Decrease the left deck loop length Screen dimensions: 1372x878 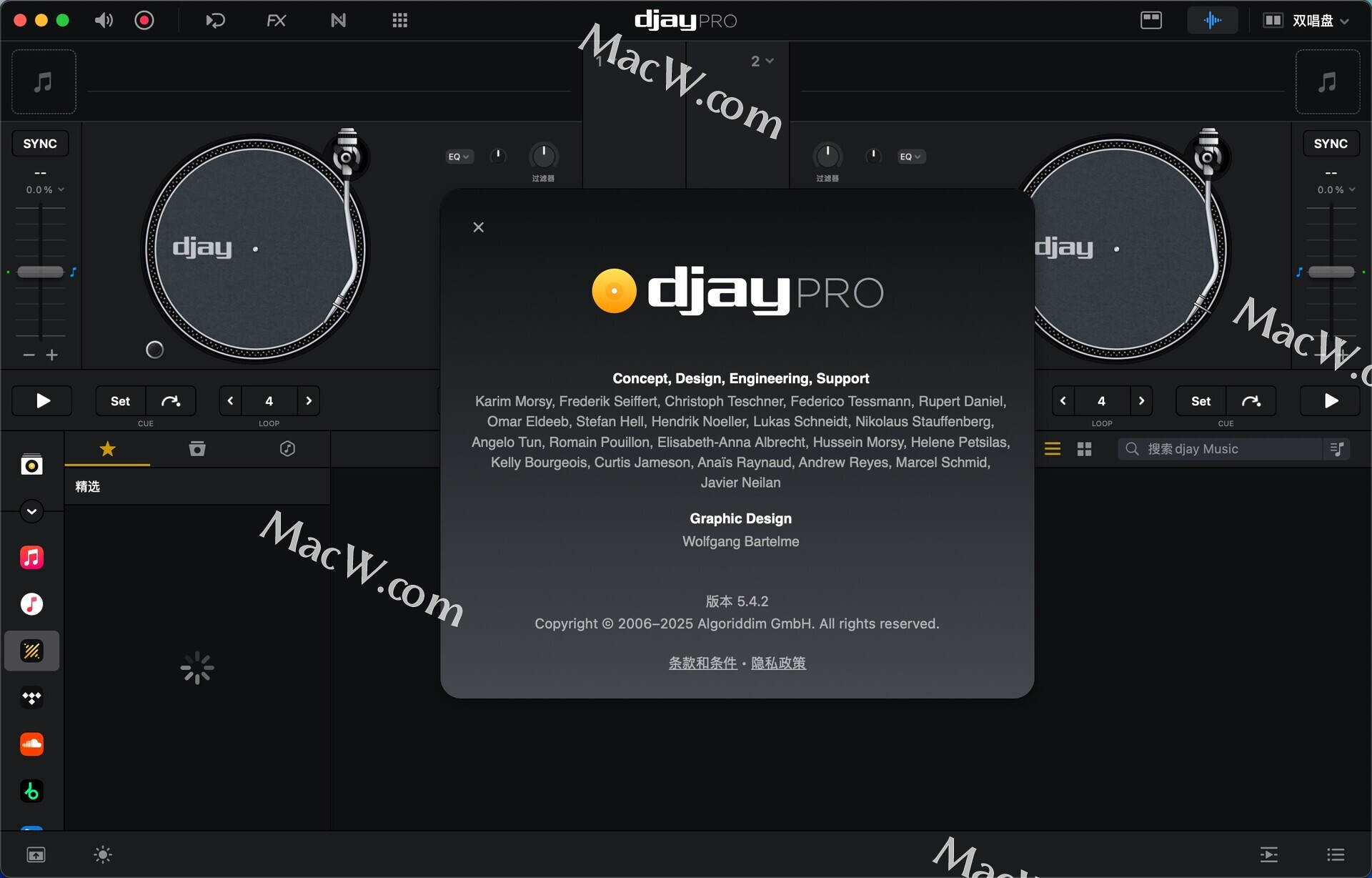pos(230,401)
